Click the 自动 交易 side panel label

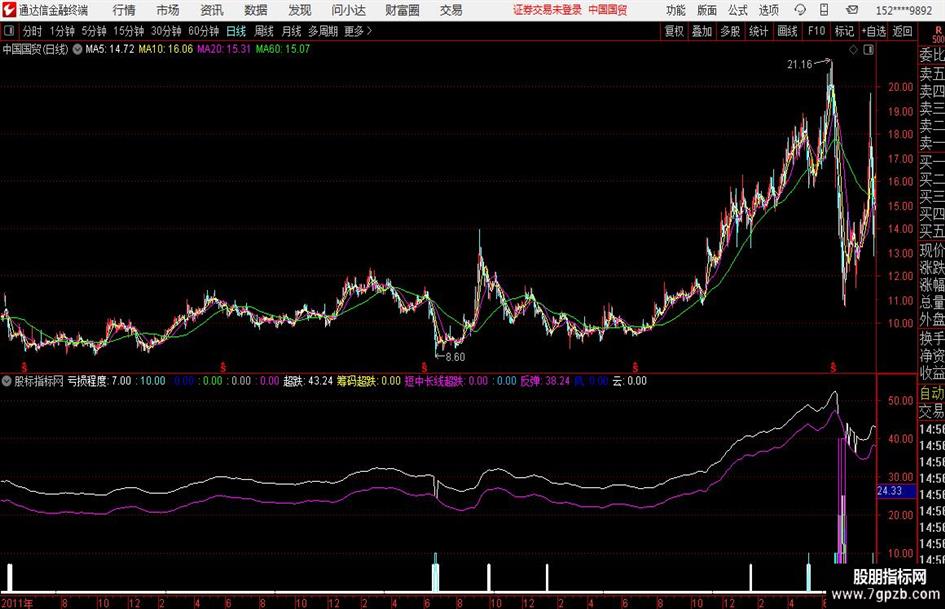click(932, 402)
